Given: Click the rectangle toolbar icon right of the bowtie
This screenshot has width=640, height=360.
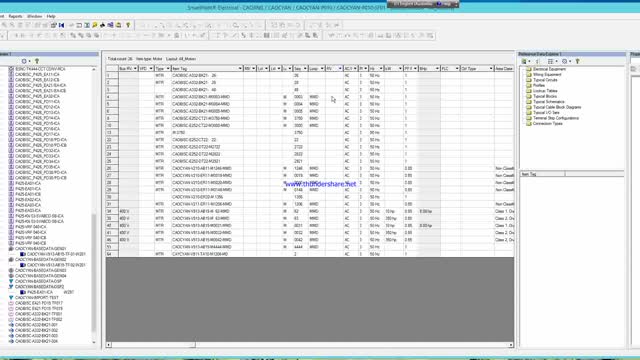Looking at the screenshot, I should click(79, 25).
